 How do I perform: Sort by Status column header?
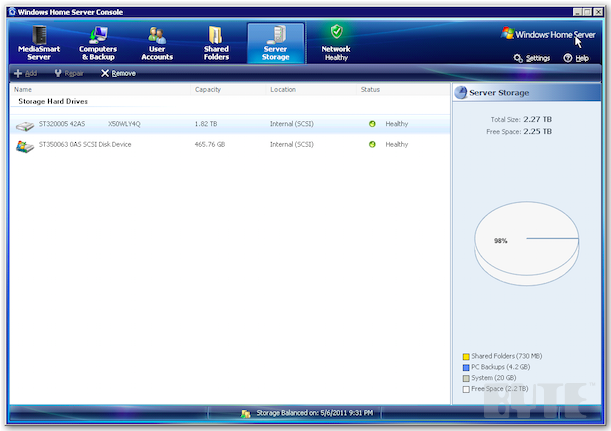click(370, 90)
